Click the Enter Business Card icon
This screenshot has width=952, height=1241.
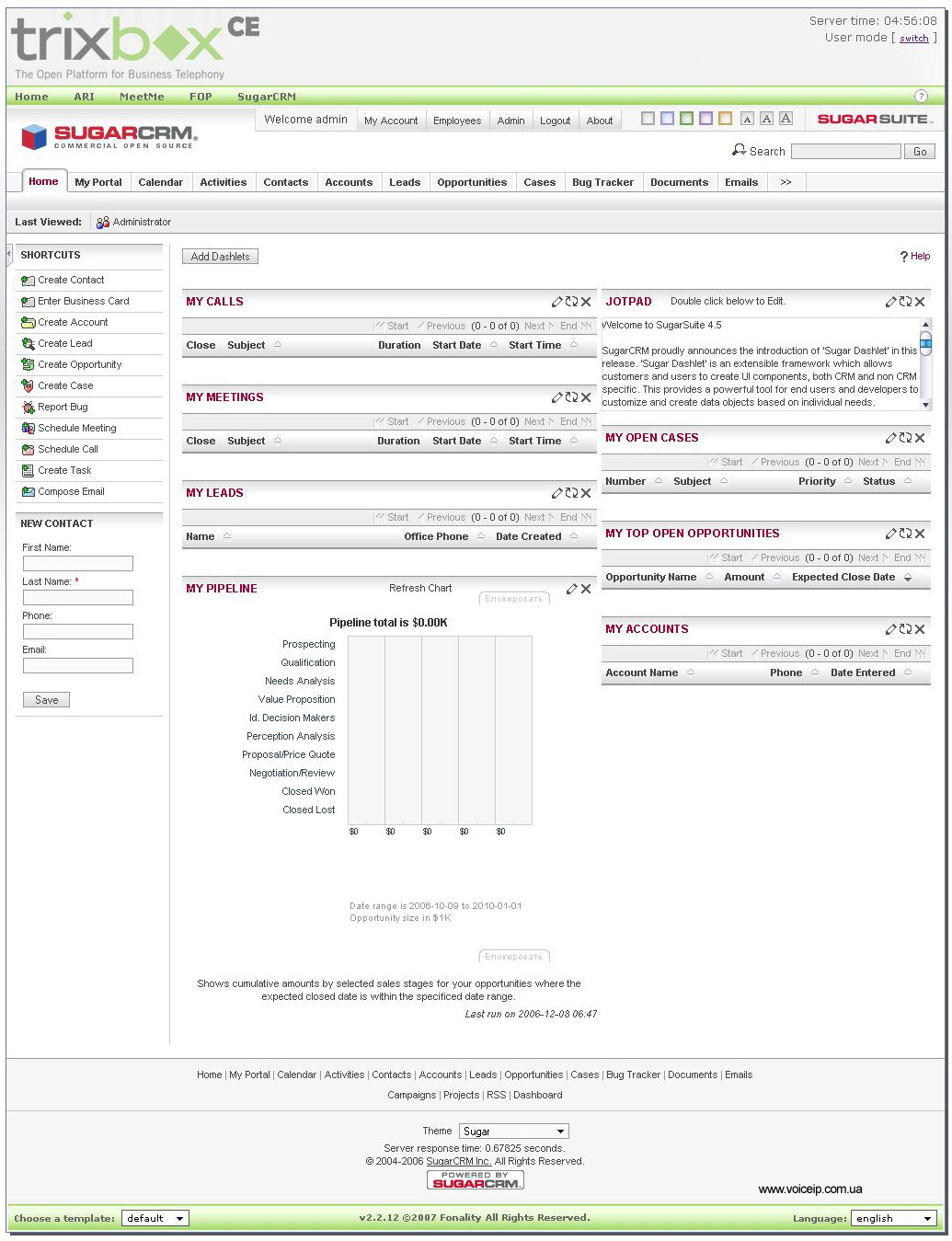[28, 302]
